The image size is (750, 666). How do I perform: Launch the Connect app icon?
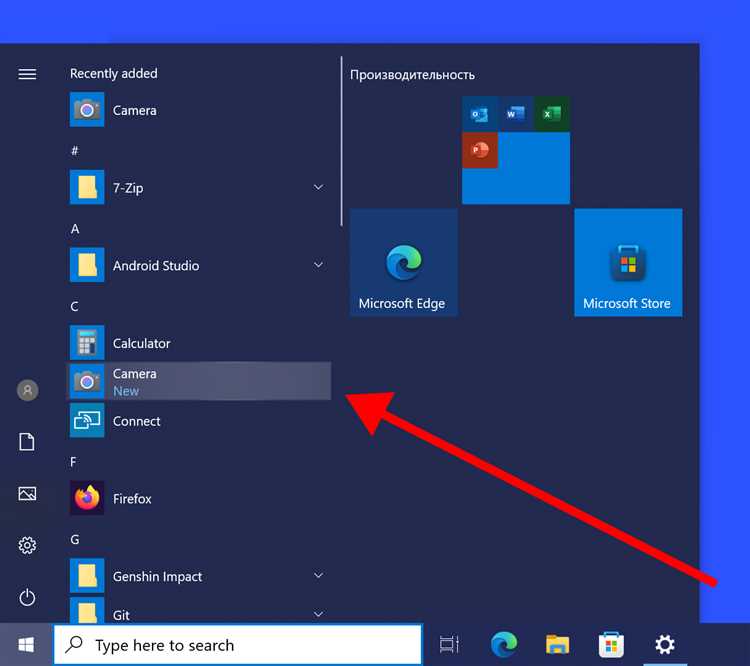point(87,420)
